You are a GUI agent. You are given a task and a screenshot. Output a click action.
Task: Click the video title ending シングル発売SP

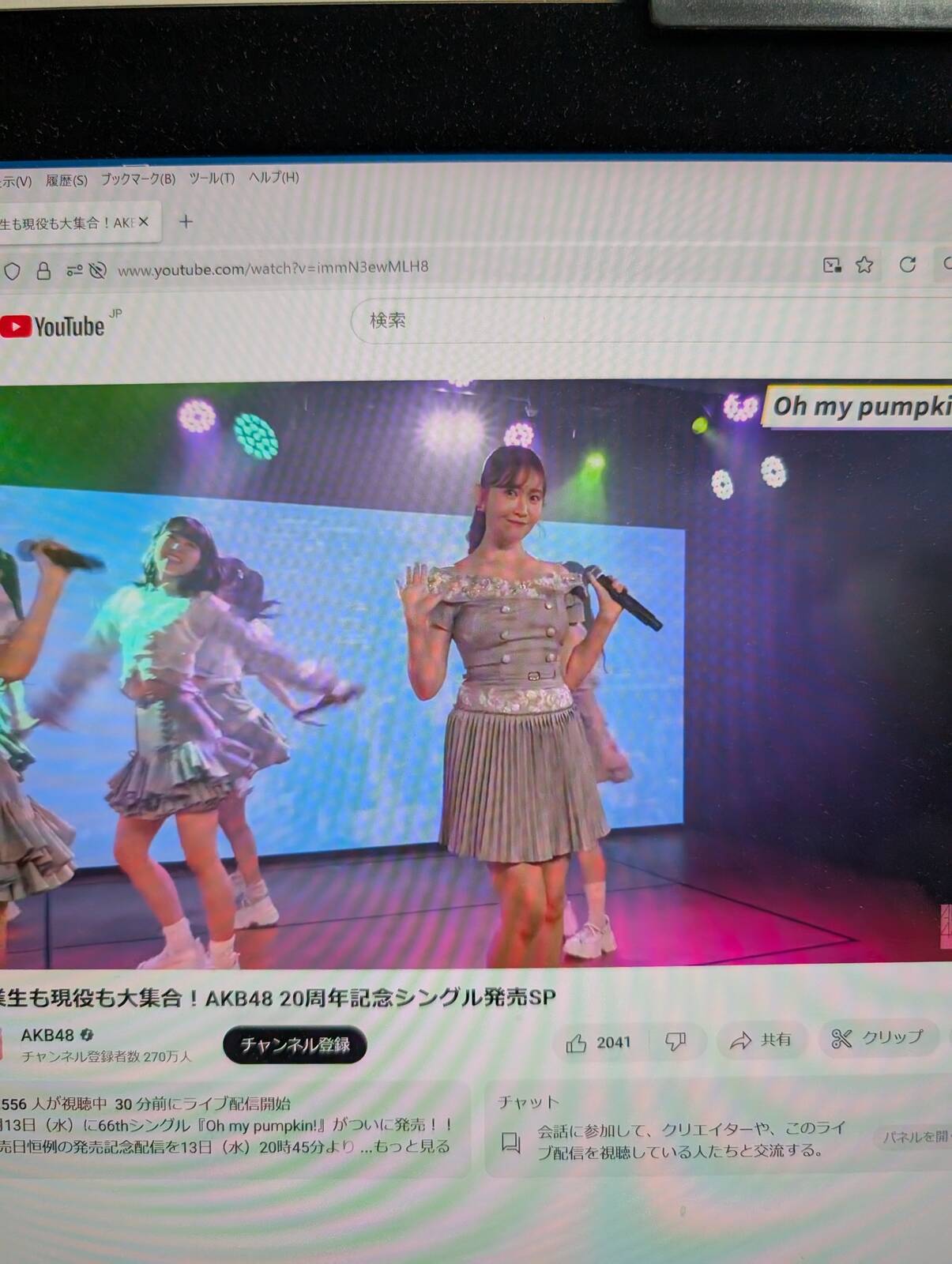278,998
